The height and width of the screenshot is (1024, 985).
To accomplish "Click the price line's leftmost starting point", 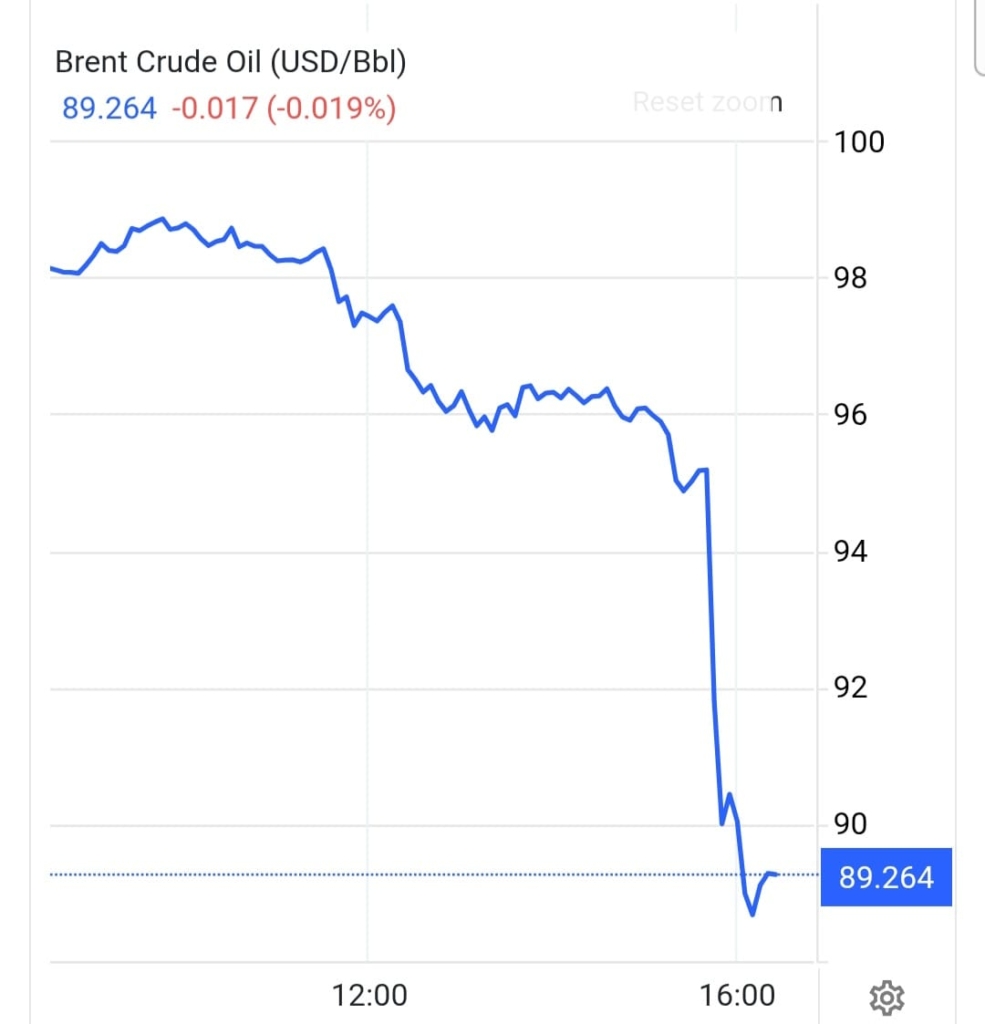I will click(x=51, y=268).
